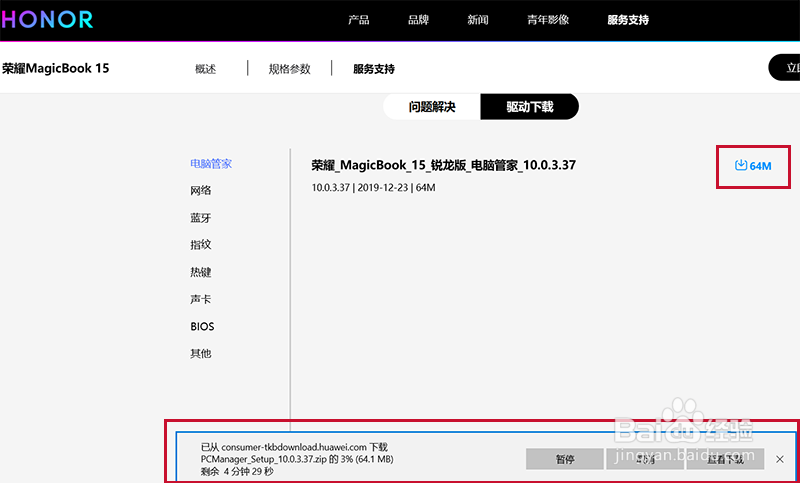800x483 pixels.
Task: Select the 网络 driver category
Action: click(201, 191)
